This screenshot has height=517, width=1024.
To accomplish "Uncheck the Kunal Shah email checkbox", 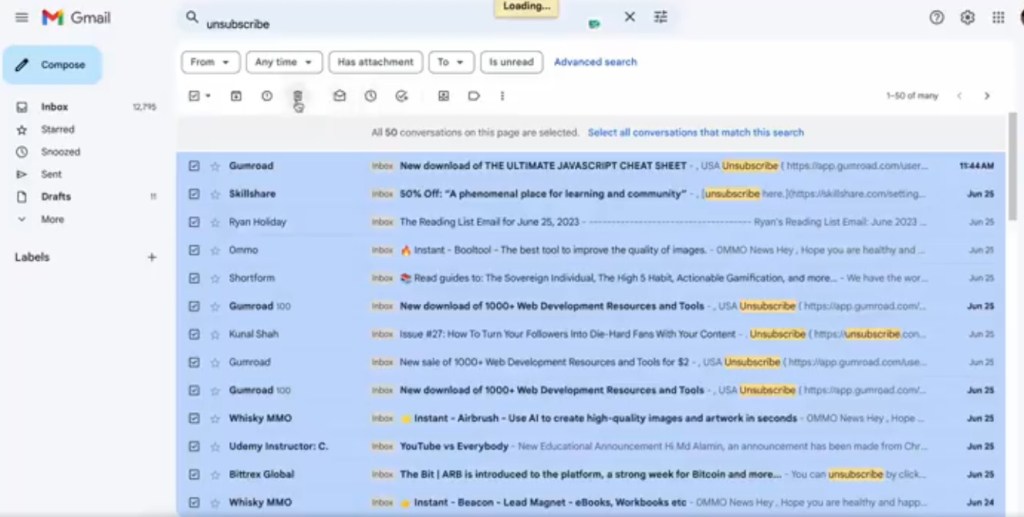I will [x=194, y=334].
